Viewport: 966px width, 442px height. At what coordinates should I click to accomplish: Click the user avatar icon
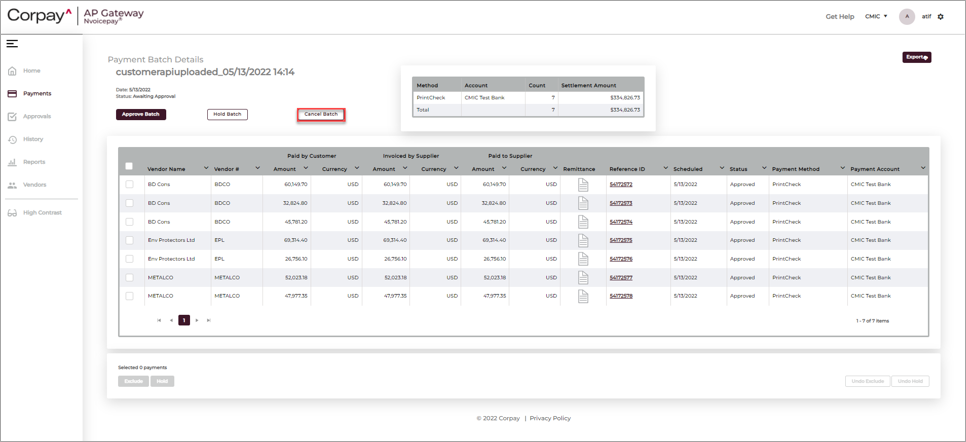907,17
